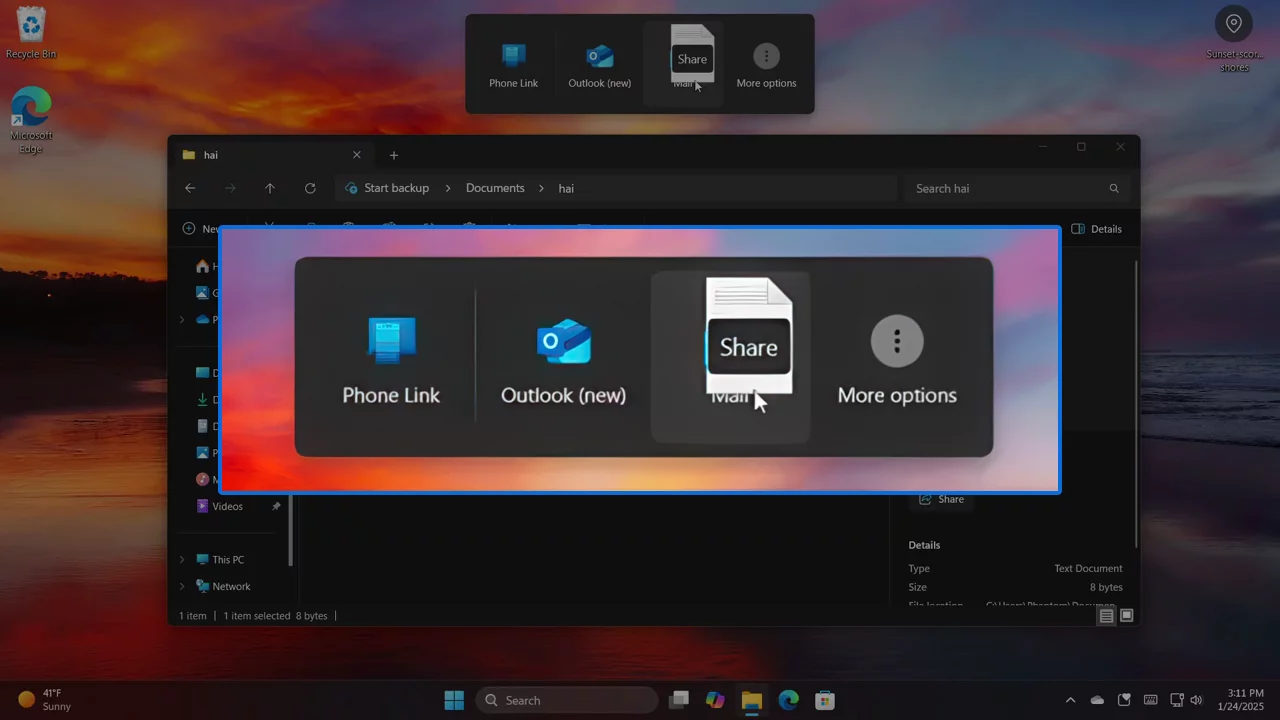
Task: Open Microsoft Edge from the taskbar
Action: 789,700
